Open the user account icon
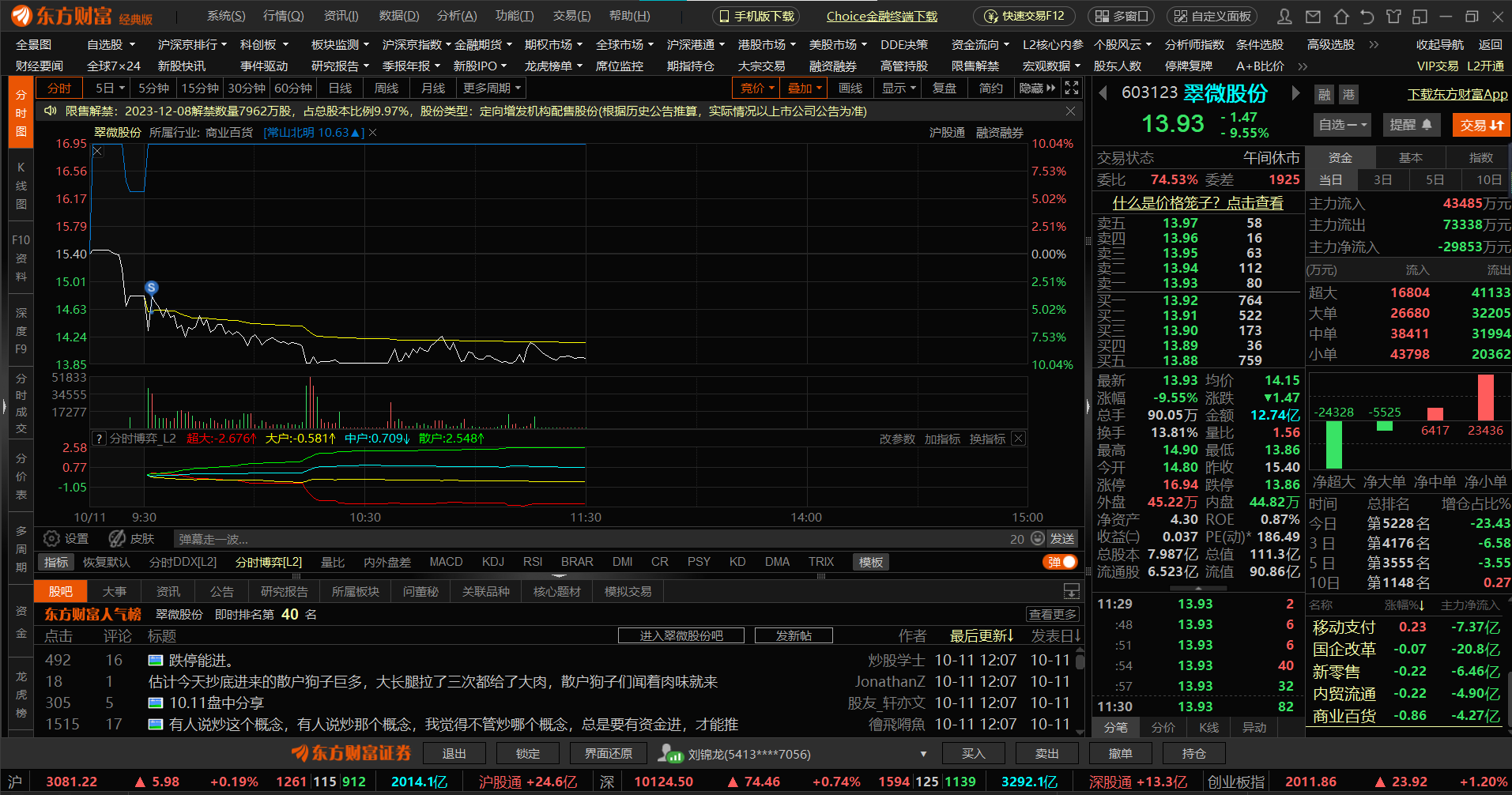Viewport: 1512px width, 795px height. click(x=1285, y=17)
